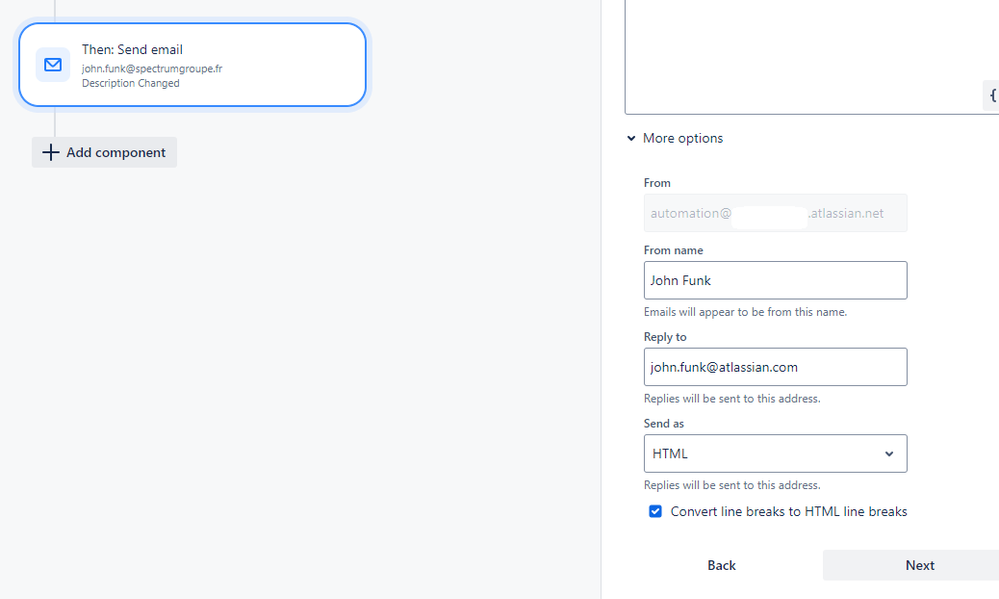Click the Description Changed subject on card
Viewport: 999px width, 599px height.
(x=131, y=83)
